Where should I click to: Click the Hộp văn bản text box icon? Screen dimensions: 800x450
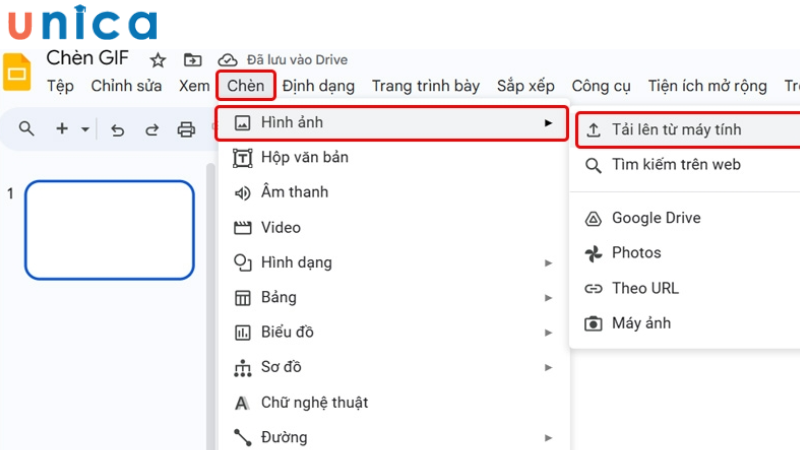pos(242,158)
